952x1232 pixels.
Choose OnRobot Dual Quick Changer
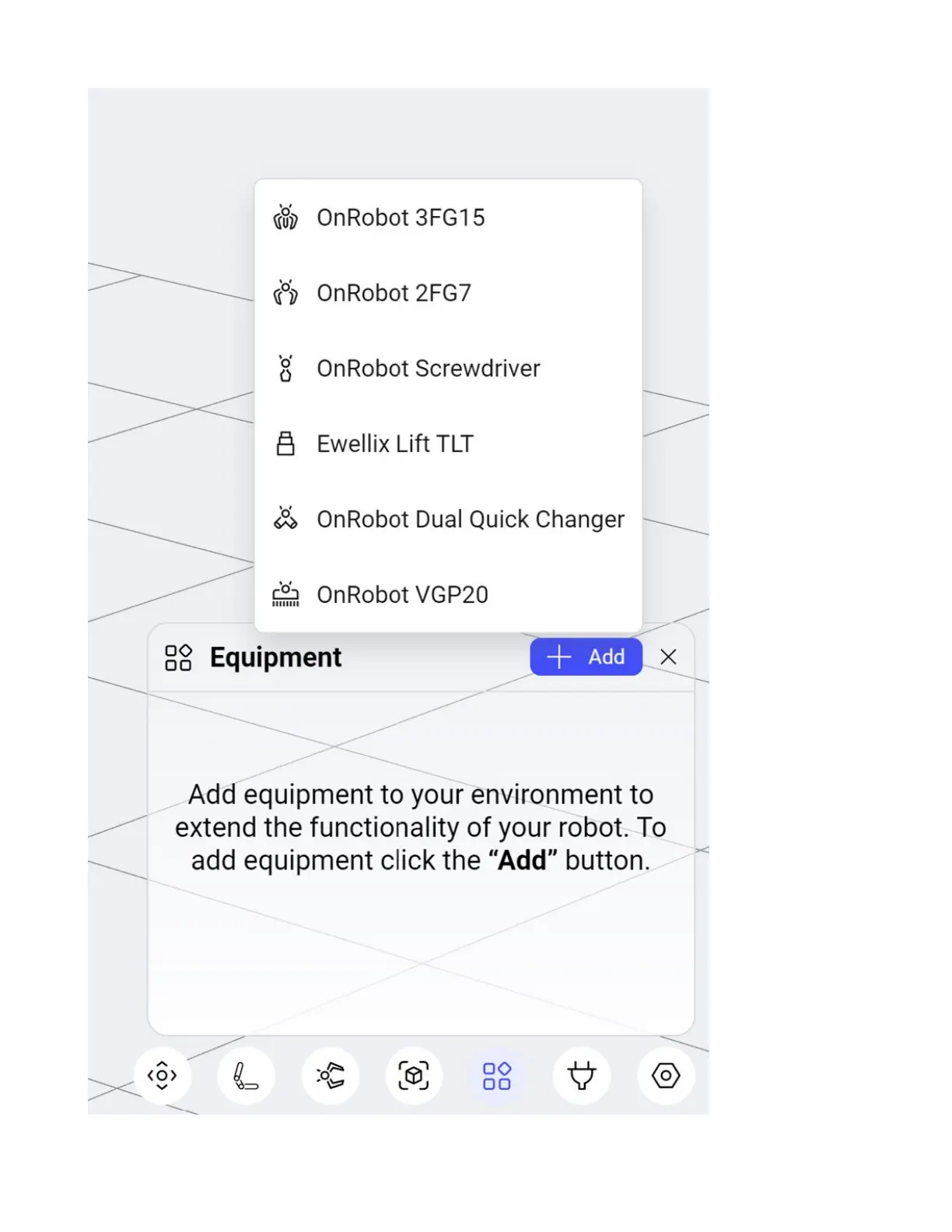click(x=470, y=520)
